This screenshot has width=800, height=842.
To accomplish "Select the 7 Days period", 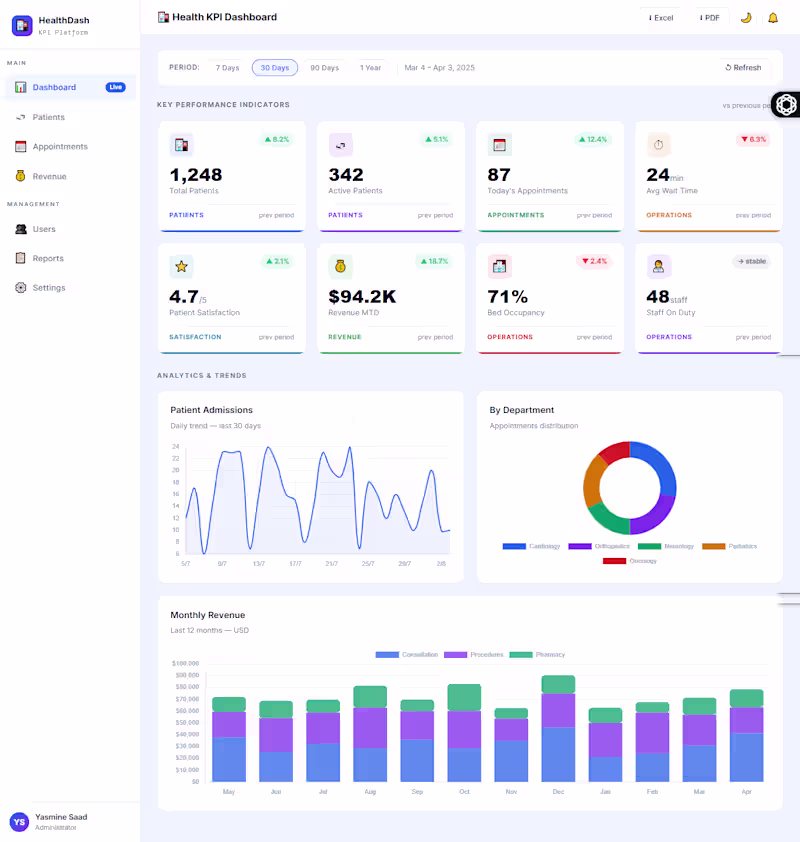I will click(x=227, y=68).
